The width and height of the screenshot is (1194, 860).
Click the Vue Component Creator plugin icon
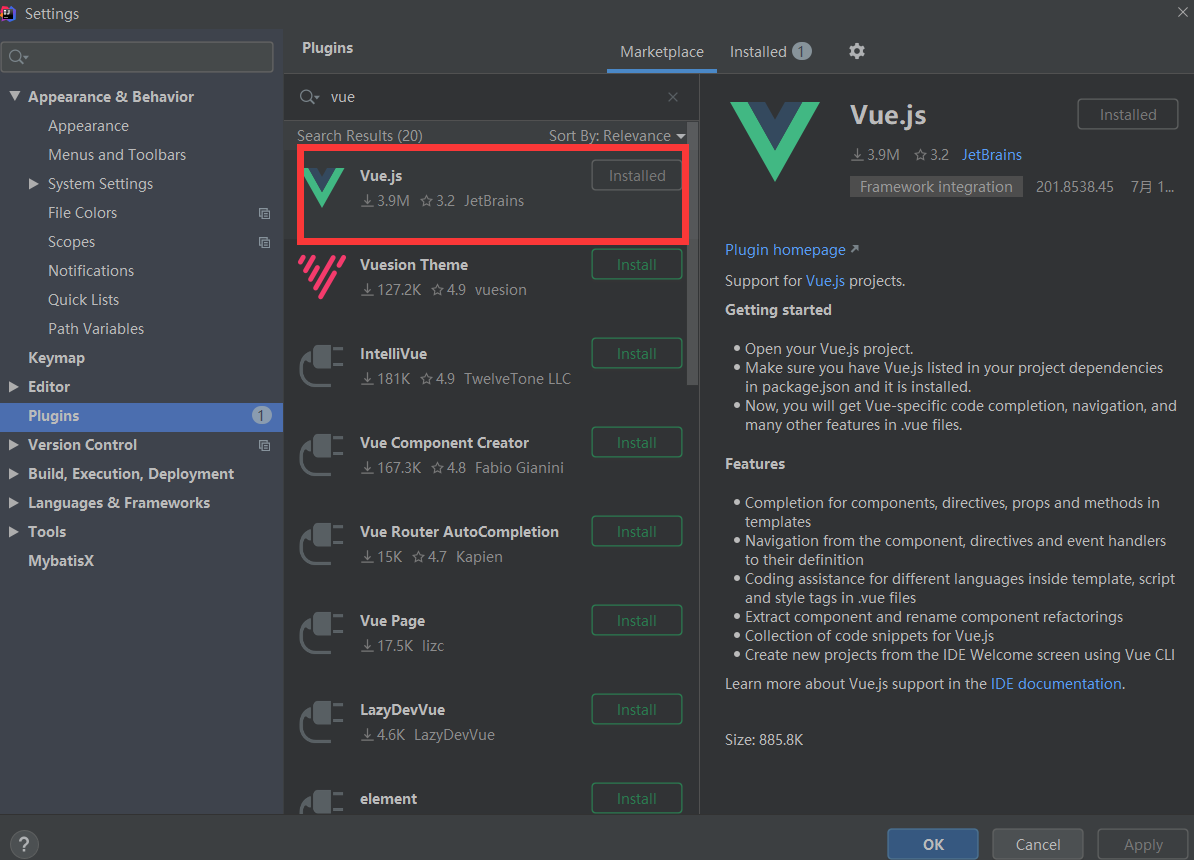[321, 454]
